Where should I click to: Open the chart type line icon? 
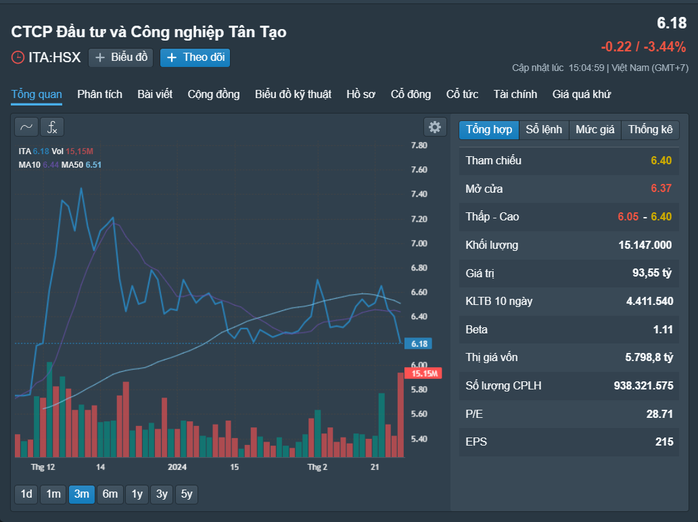point(26,127)
